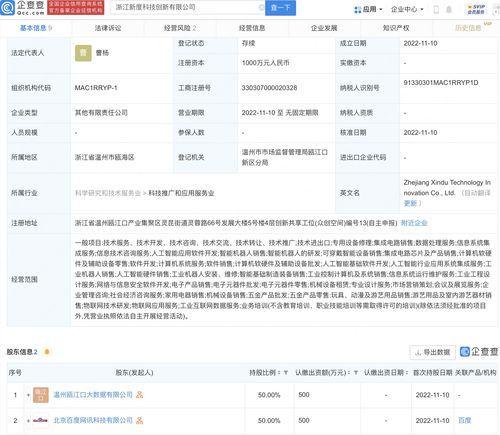Viewport: 500px width, 435px height.
Task: Click the orange badge icon beside 股东信息
Action: pyautogui.click(x=47, y=352)
